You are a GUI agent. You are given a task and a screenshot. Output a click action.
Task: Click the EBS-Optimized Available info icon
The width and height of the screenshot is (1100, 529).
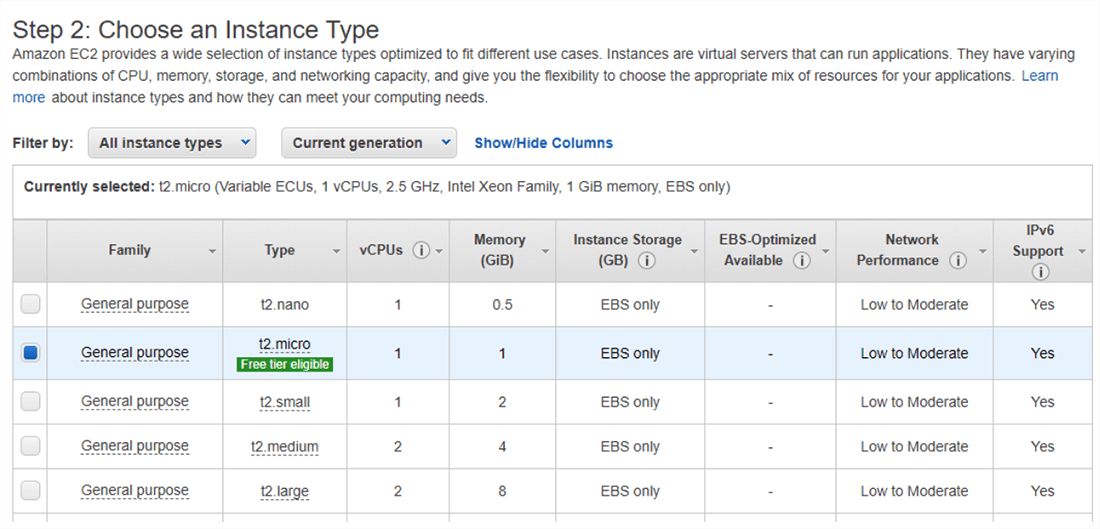pyautogui.click(x=802, y=261)
